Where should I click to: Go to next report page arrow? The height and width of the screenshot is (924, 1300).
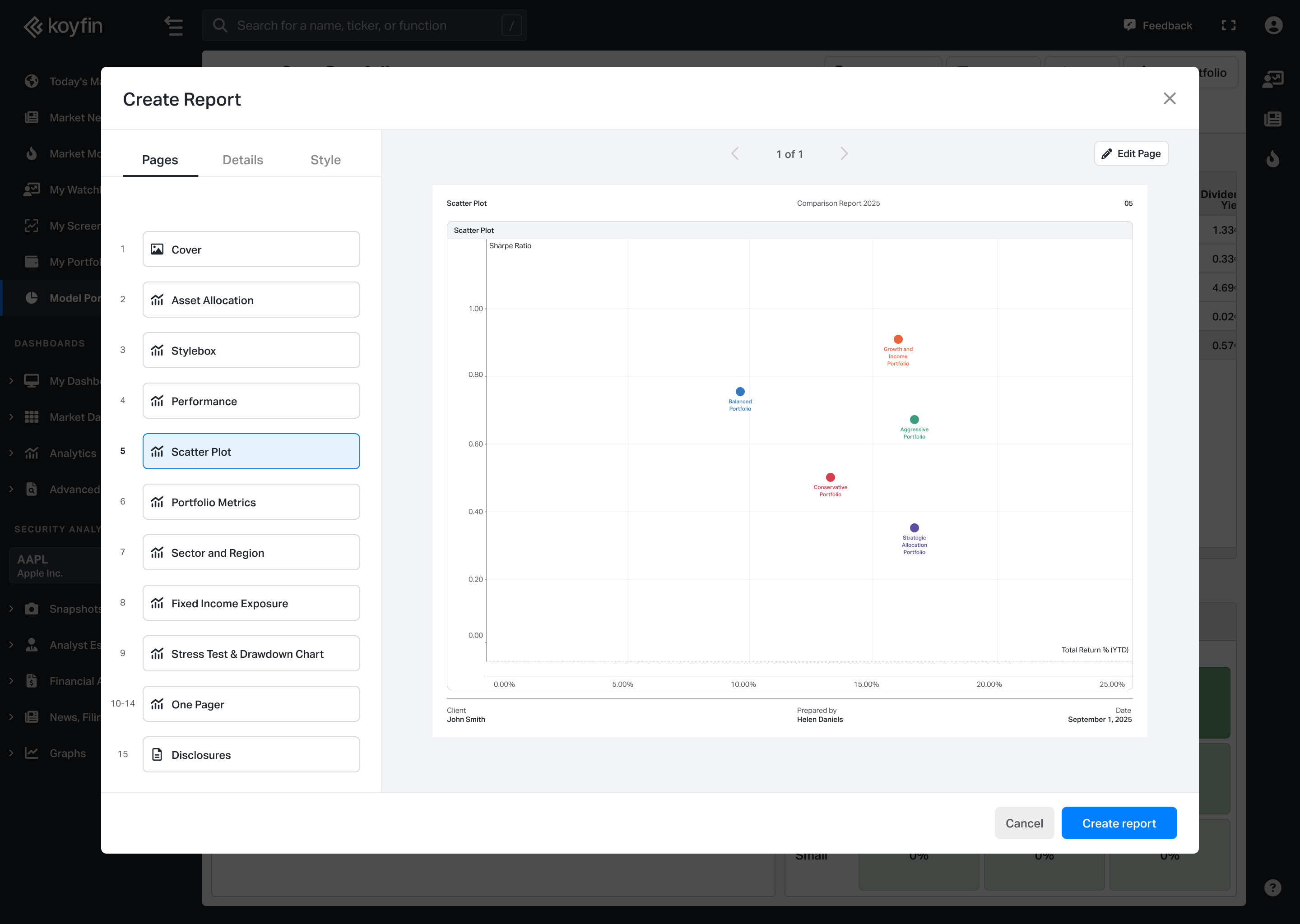click(844, 153)
